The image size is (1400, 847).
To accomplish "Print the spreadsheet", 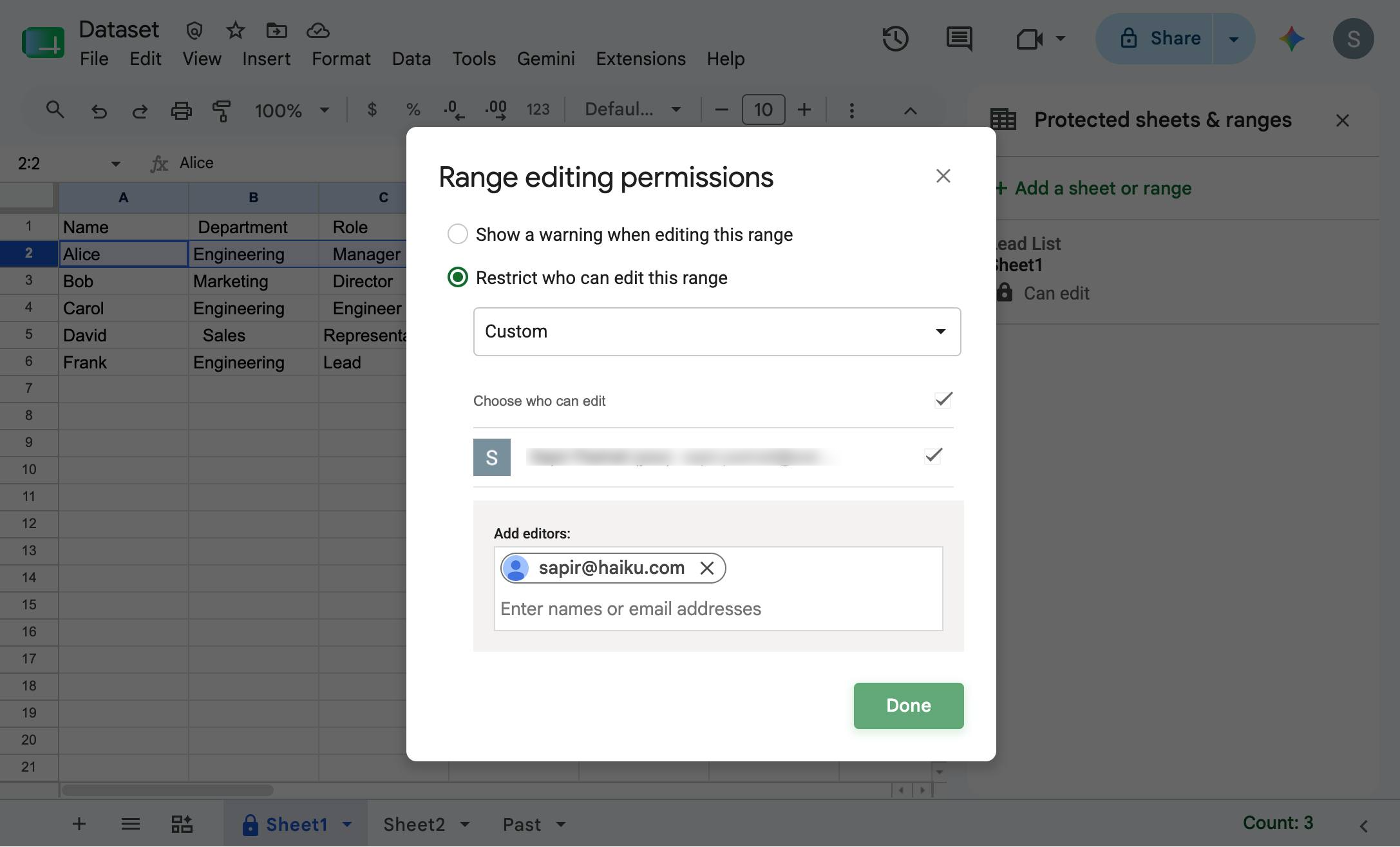I will 181,111.
